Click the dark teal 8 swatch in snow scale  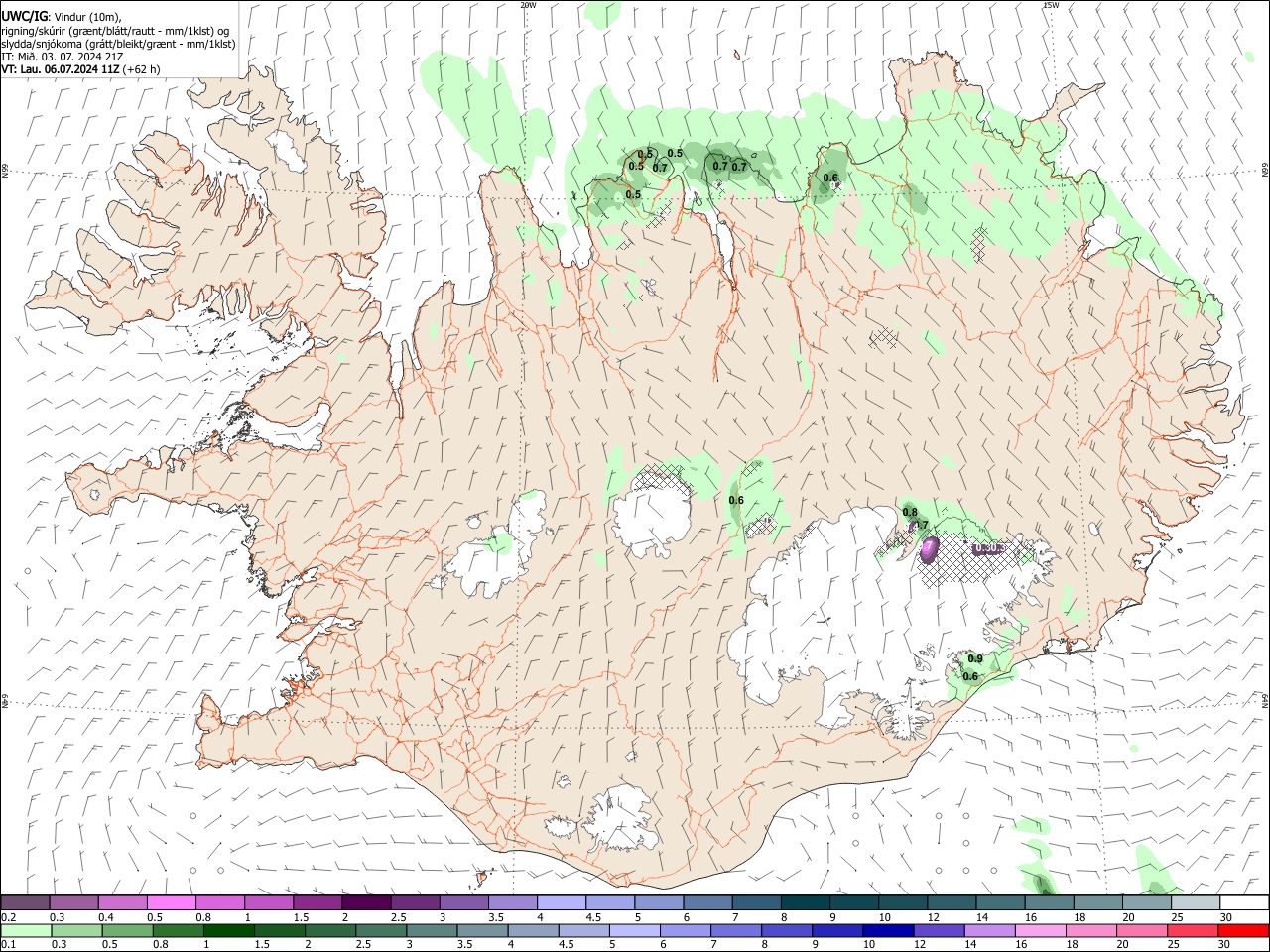point(806,902)
